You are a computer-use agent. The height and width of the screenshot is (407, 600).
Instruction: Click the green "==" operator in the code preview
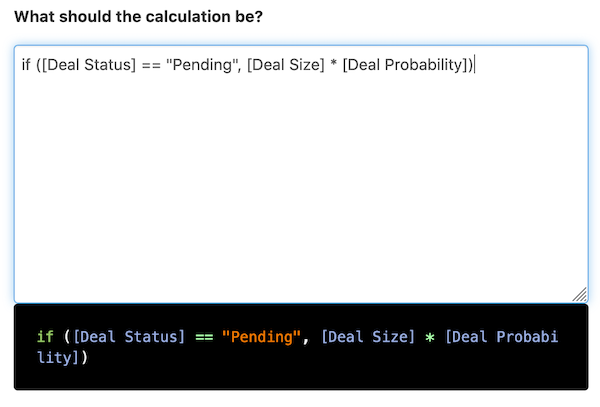204,337
